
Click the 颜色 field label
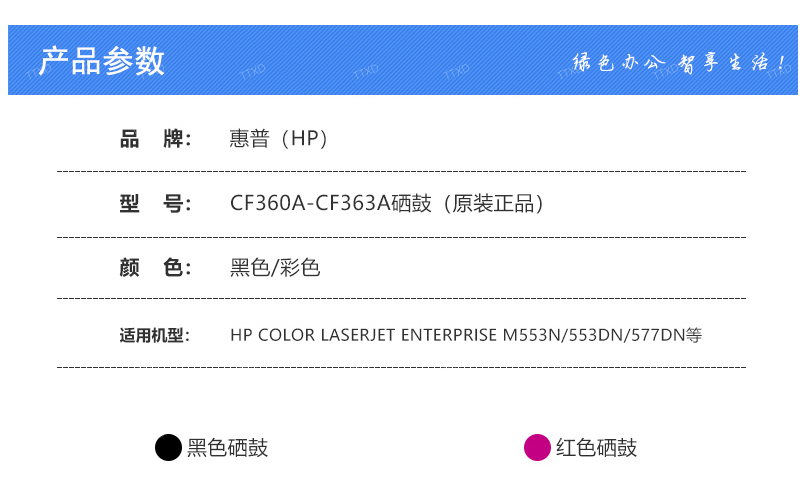(155, 268)
